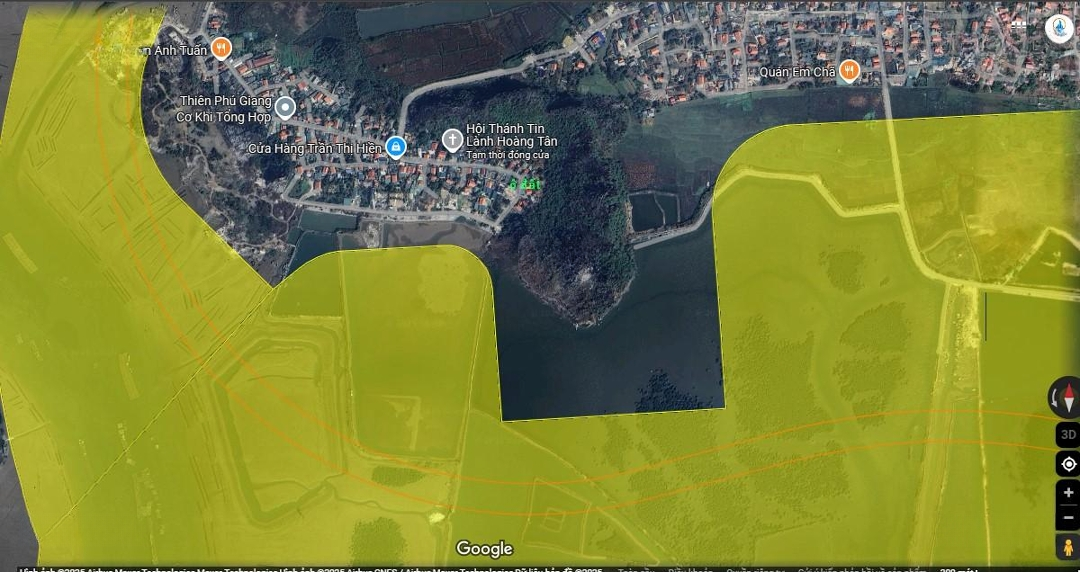Click the 'Cửa Hàng Trần Thị Hiền' label
Viewport: 1080px width, 572px height.
point(315,148)
